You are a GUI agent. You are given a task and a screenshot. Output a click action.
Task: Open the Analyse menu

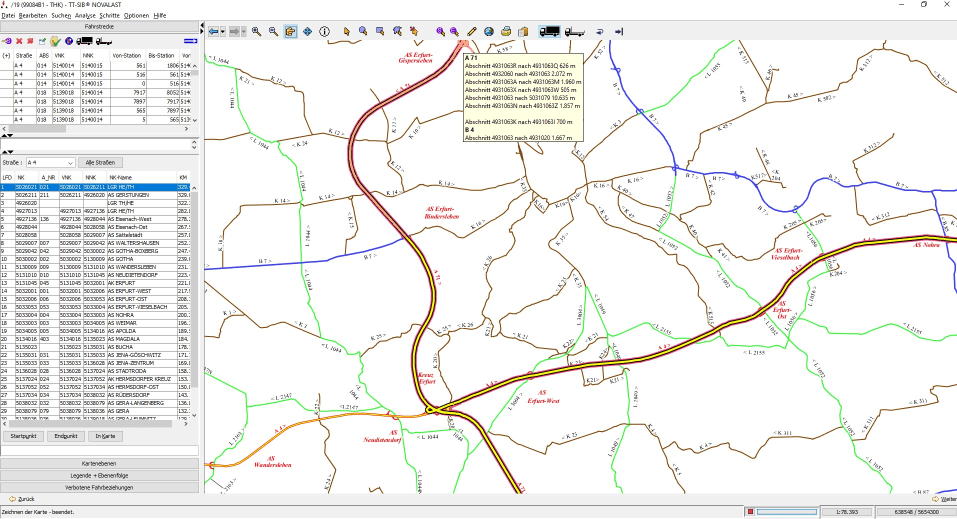[x=85, y=15]
